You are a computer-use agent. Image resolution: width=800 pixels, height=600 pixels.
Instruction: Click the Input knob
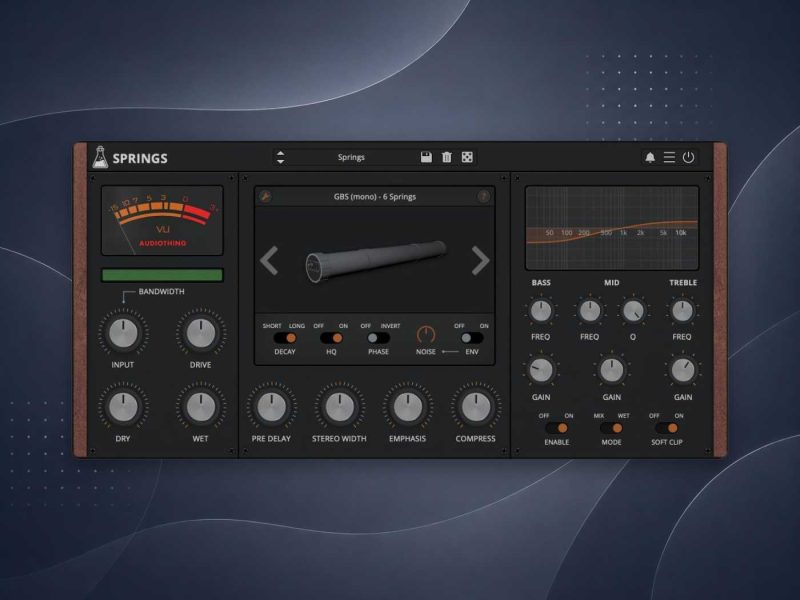[123, 333]
